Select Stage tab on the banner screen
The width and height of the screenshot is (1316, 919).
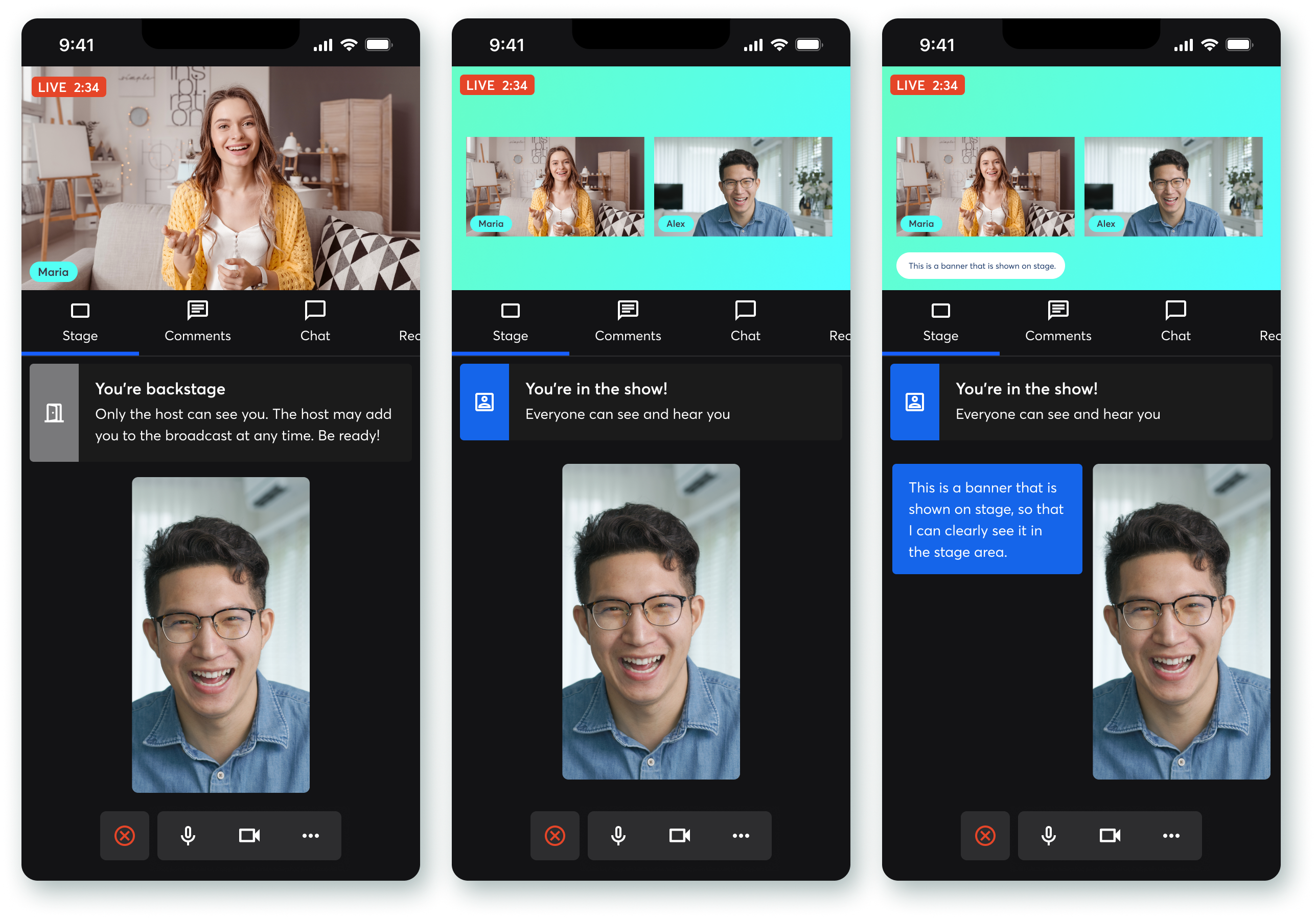click(940, 322)
